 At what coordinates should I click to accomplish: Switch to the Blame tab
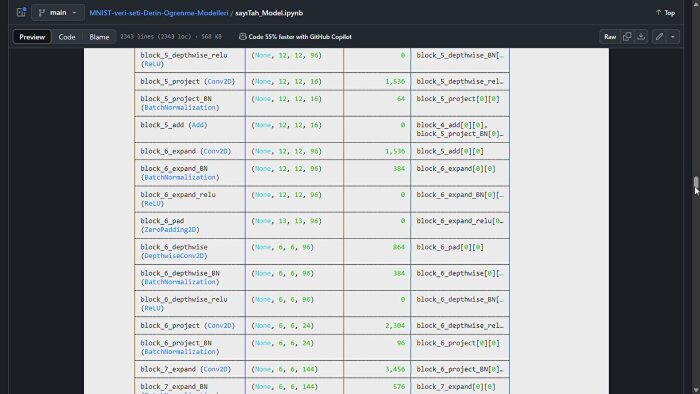(x=99, y=37)
